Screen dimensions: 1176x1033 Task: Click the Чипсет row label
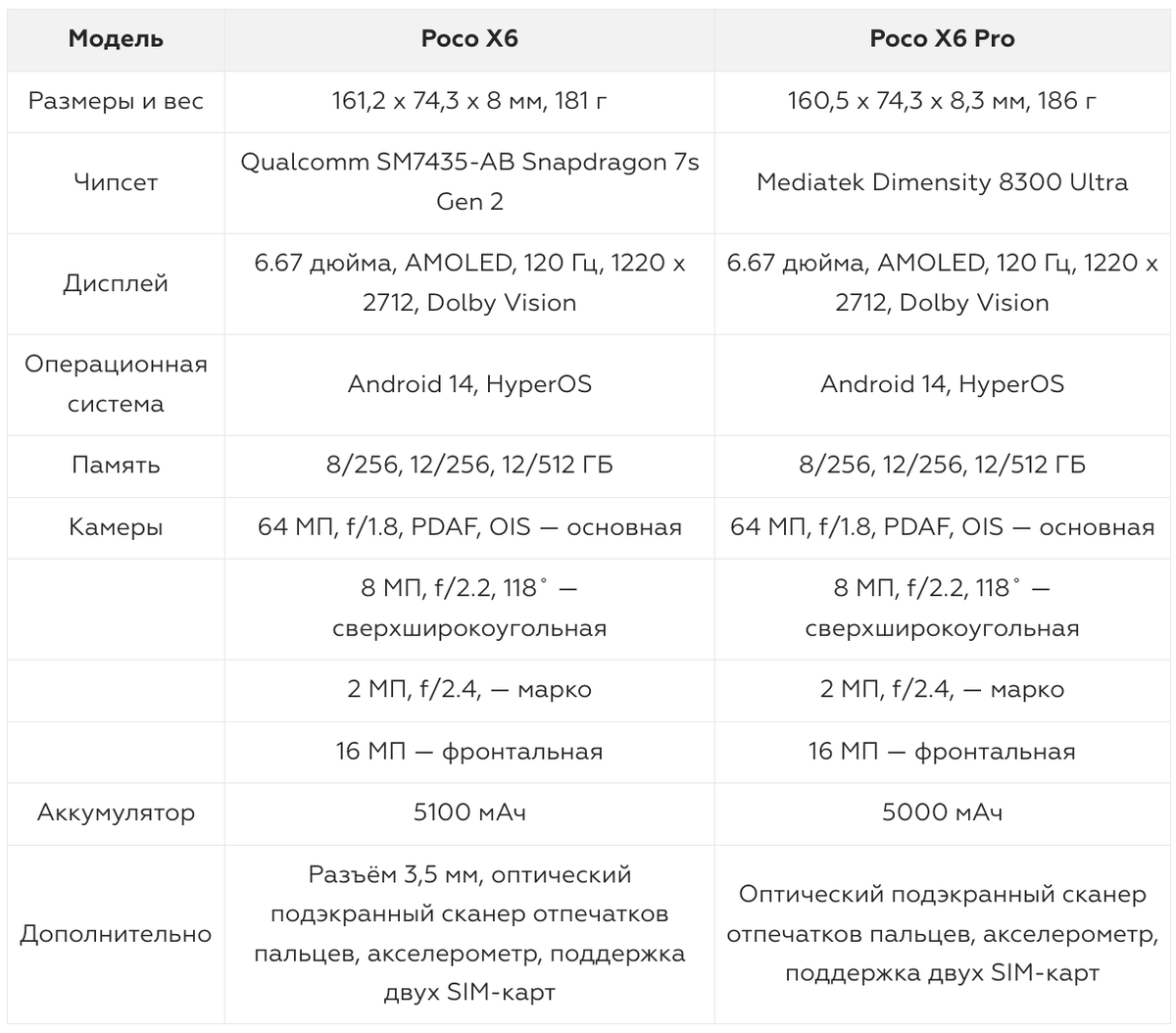click(x=116, y=182)
